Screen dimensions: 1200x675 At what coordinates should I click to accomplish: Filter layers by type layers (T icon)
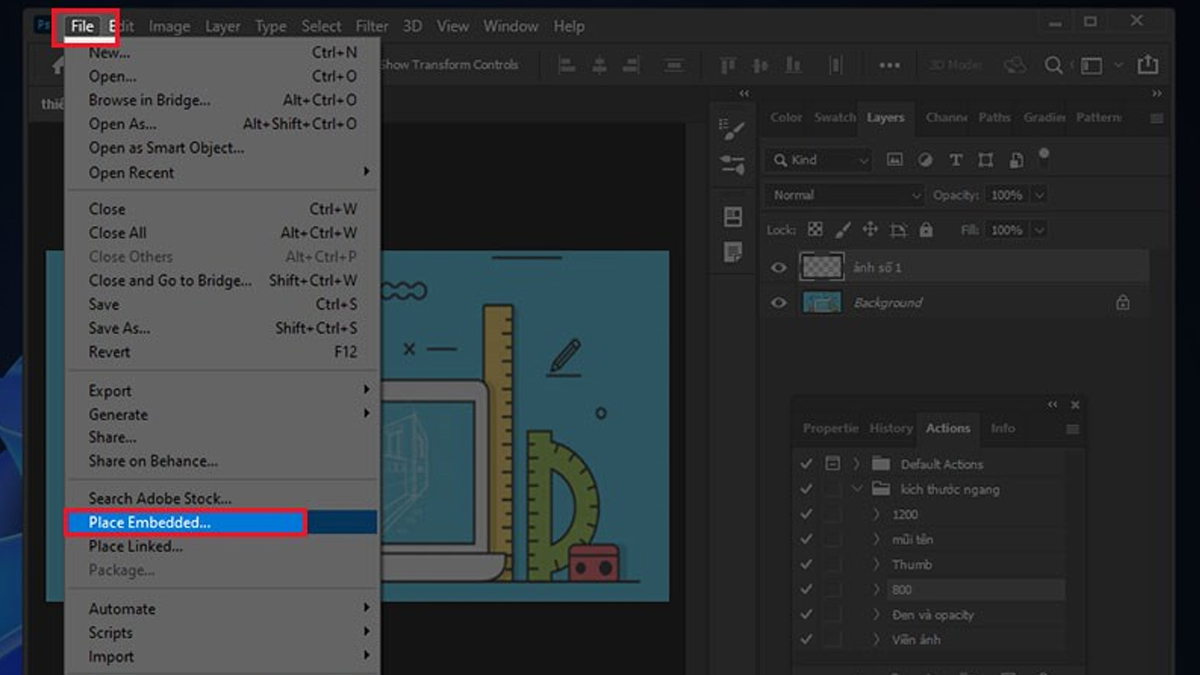pyautogui.click(x=955, y=160)
